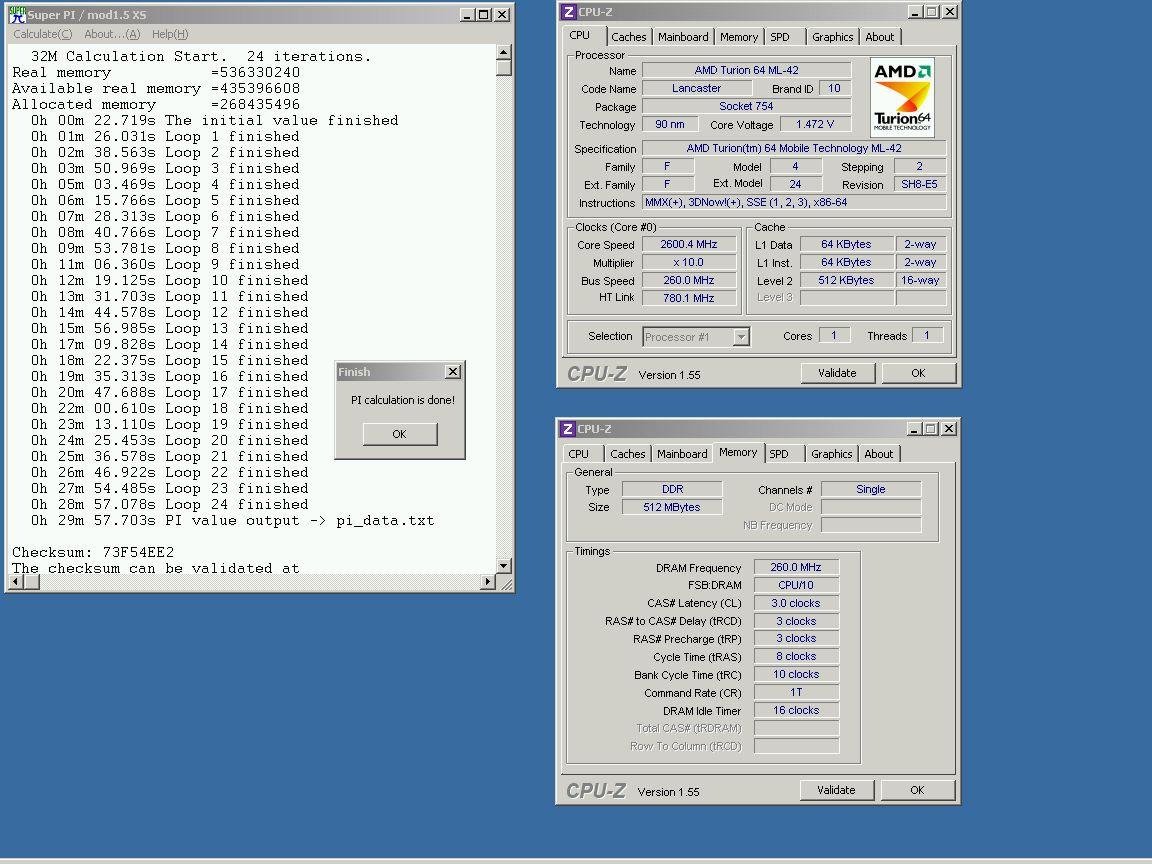This screenshot has width=1152, height=864.
Task: Click the Core Speed value 2600.4 MHz
Action: click(689, 245)
